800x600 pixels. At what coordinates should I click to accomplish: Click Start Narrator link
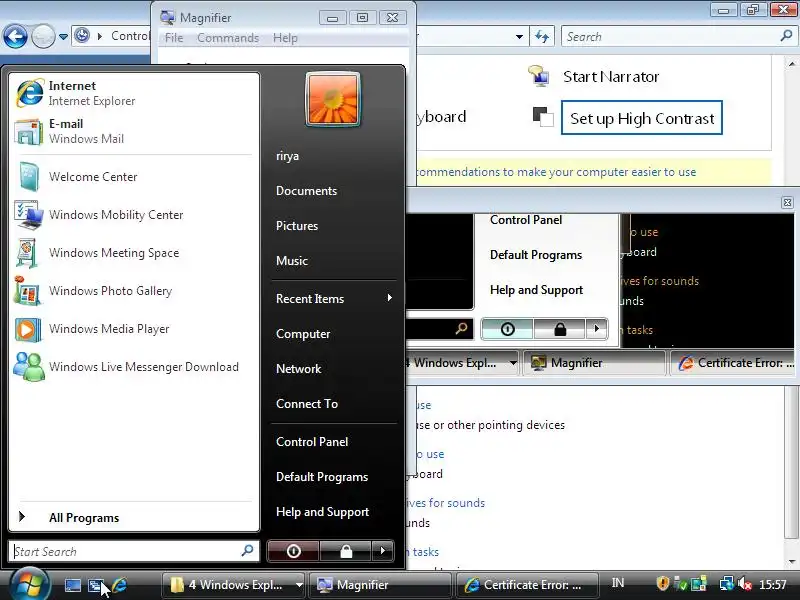(611, 77)
